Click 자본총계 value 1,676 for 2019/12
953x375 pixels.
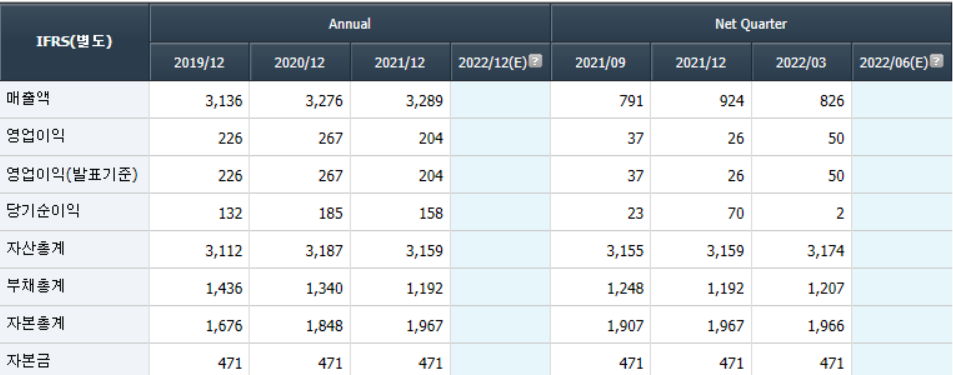(x=224, y=326)
